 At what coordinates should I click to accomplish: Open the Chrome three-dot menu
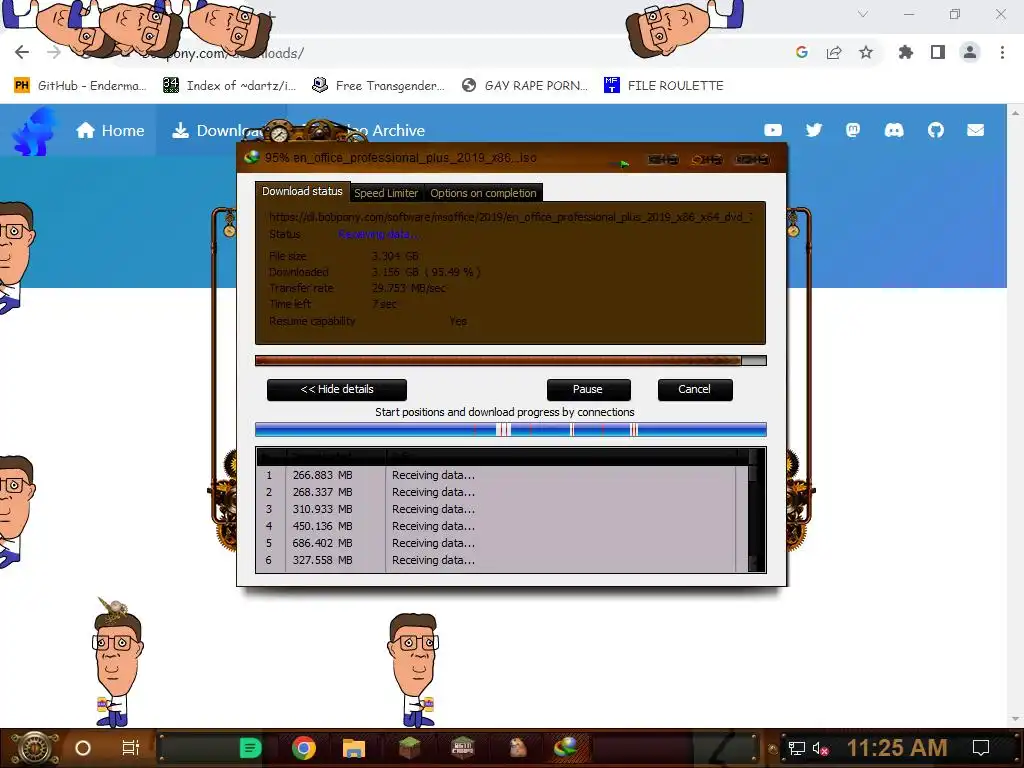(x=1002, y=52)
